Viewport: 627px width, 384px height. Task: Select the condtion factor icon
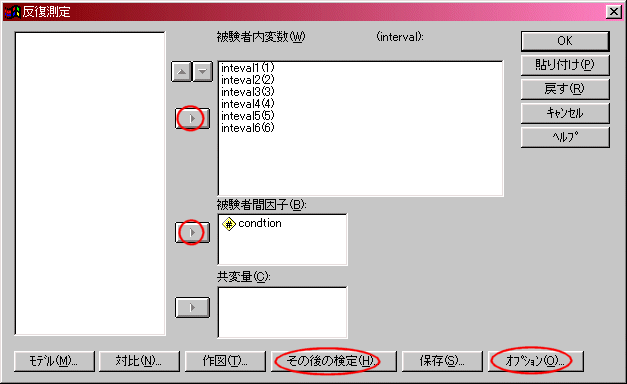tap(229, 224)
